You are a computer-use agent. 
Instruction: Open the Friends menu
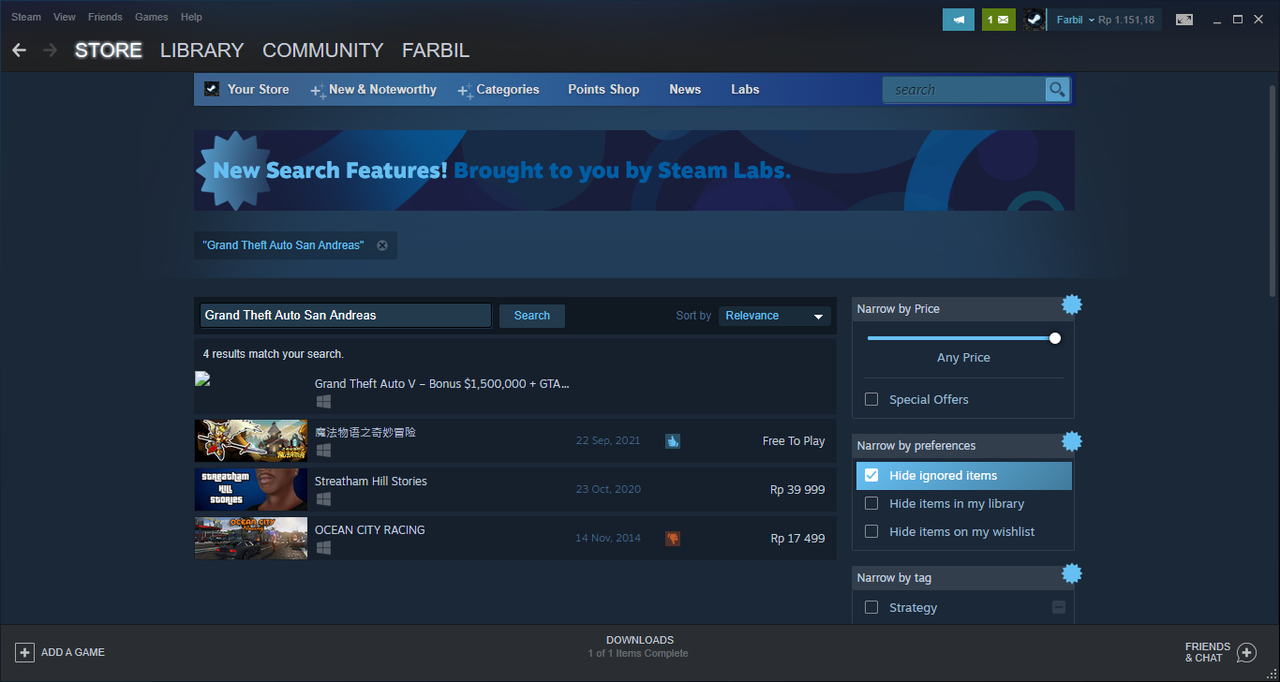click(105, 17)
